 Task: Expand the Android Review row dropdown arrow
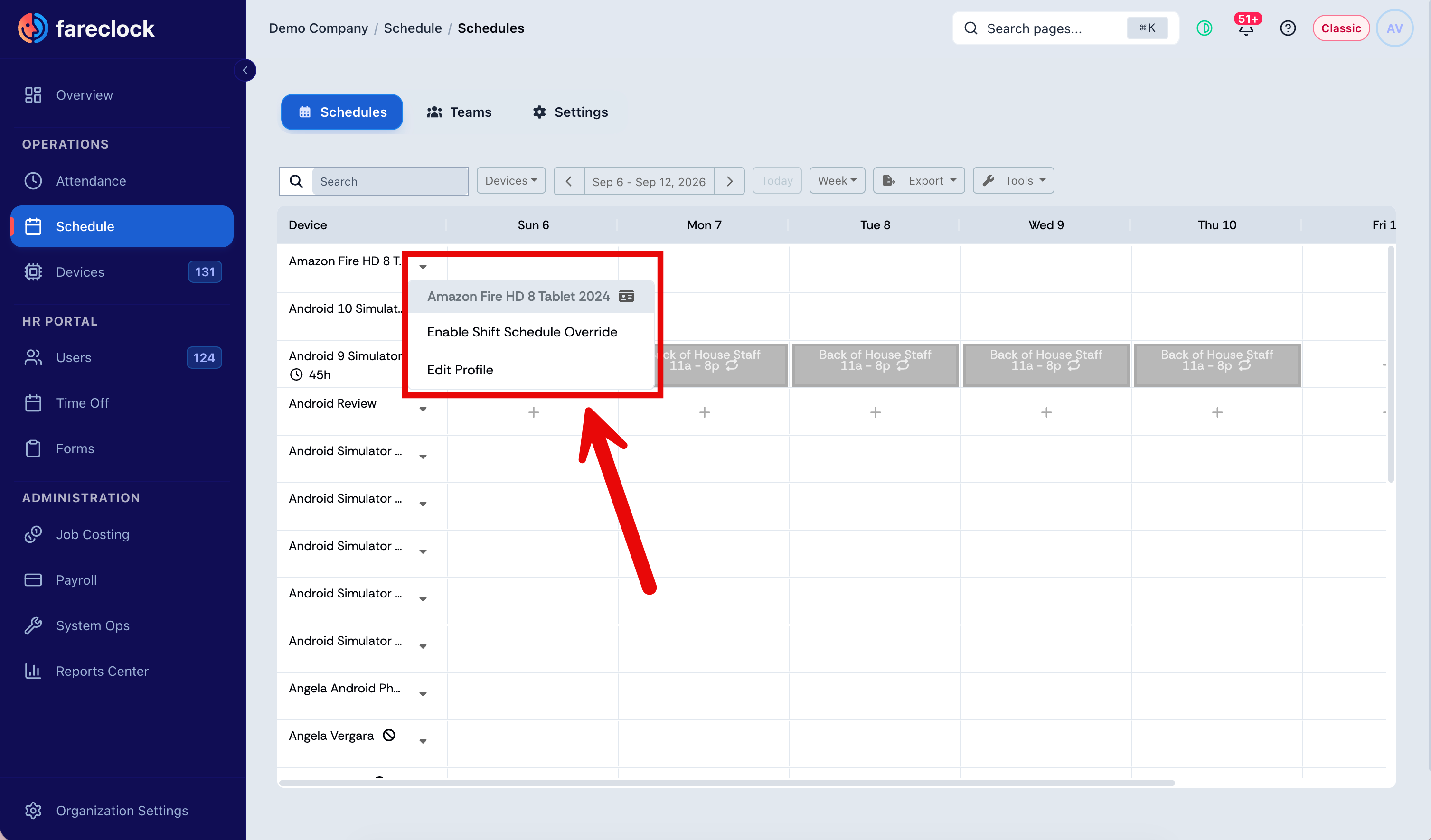coord(423,409)
